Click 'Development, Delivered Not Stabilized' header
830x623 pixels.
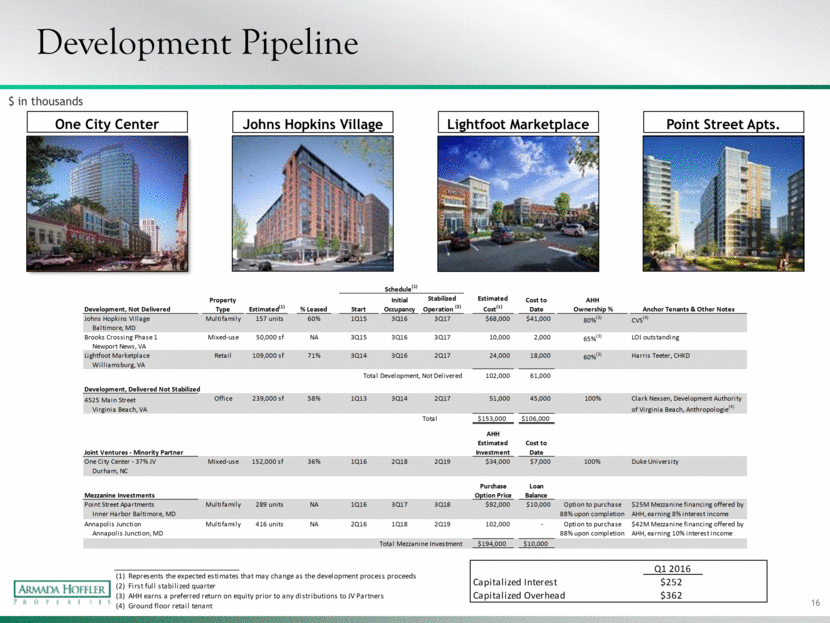click(142, 389)
